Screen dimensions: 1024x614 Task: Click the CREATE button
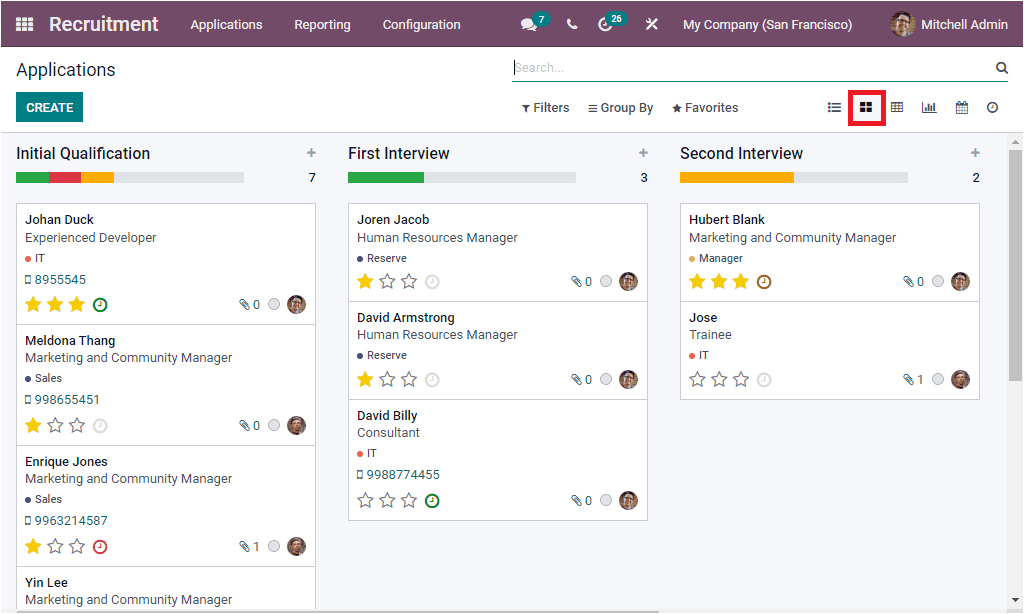(x=49, y=107)
